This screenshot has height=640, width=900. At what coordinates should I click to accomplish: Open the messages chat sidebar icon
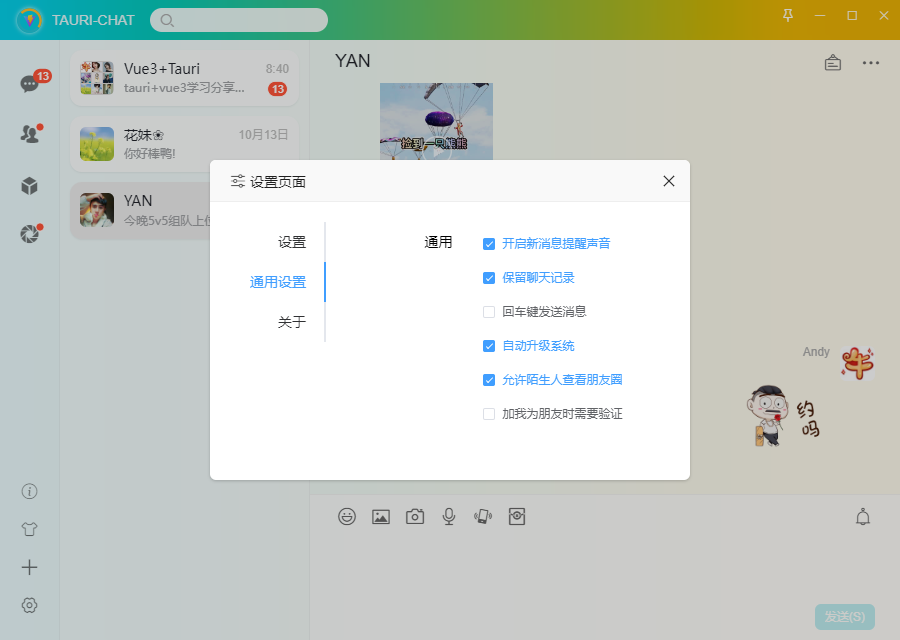29,84
